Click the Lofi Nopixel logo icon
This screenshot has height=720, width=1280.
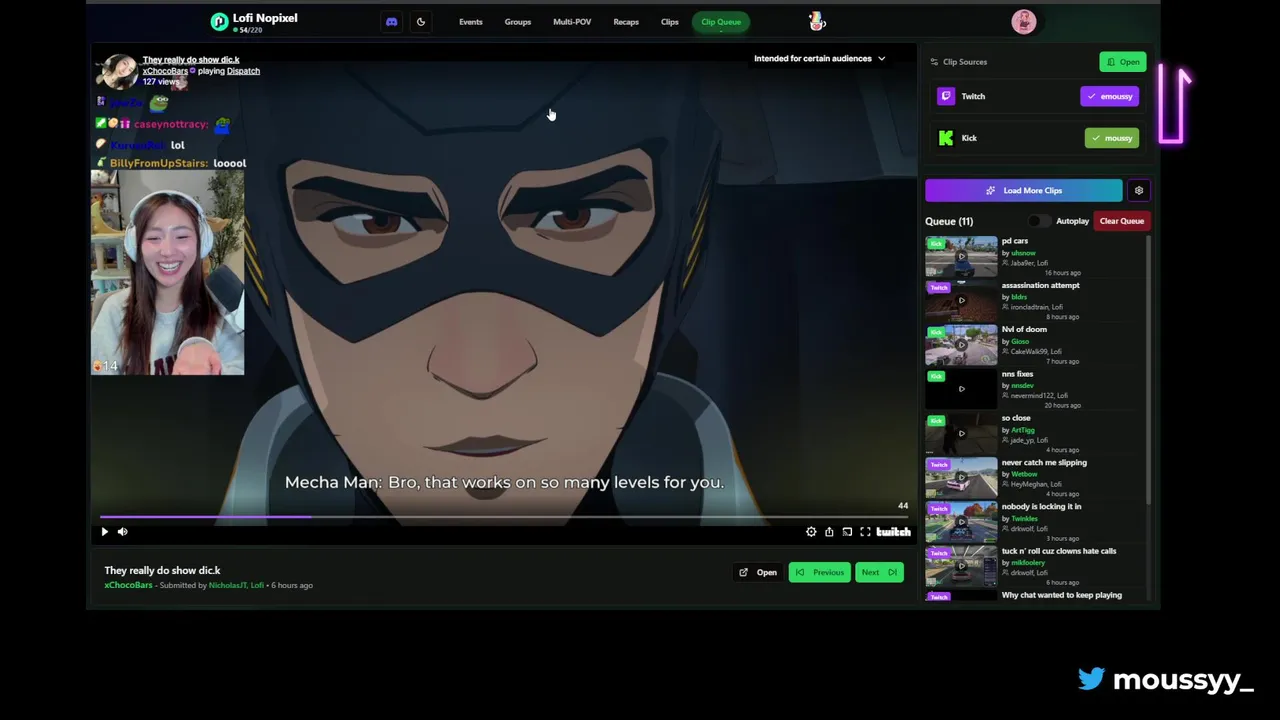(219, 22)
